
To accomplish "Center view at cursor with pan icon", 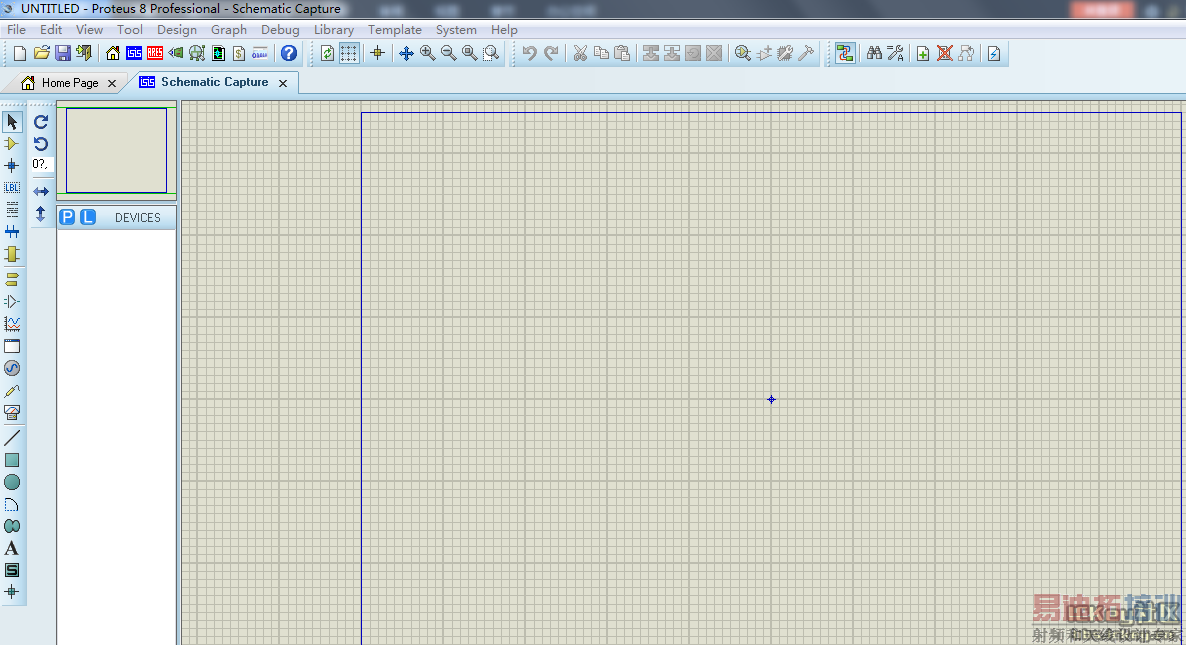I will click(x=406, y=54).
